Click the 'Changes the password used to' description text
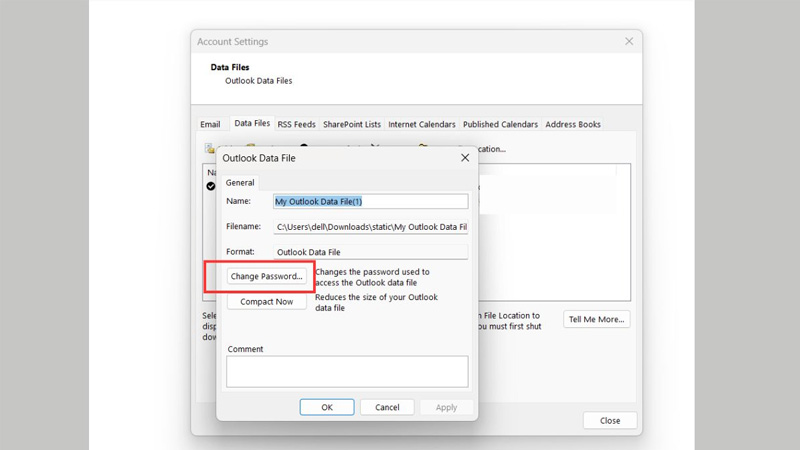Screen dimensions: 800x450 [x=372, y=272]
